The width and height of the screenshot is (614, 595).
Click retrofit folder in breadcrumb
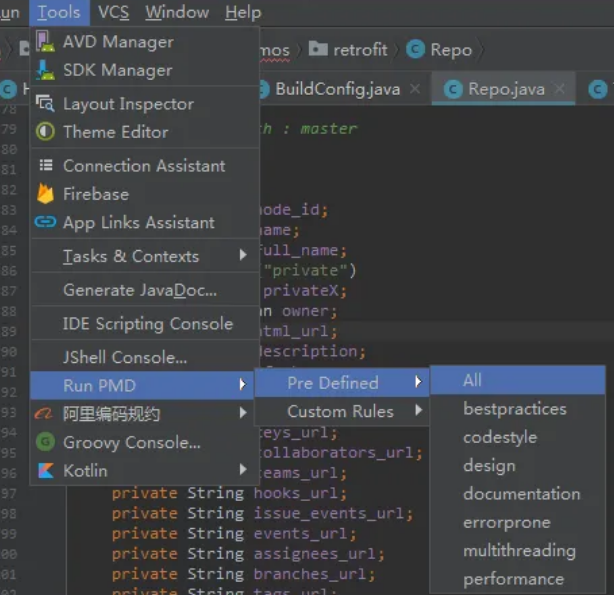click(x=360, y=50)
